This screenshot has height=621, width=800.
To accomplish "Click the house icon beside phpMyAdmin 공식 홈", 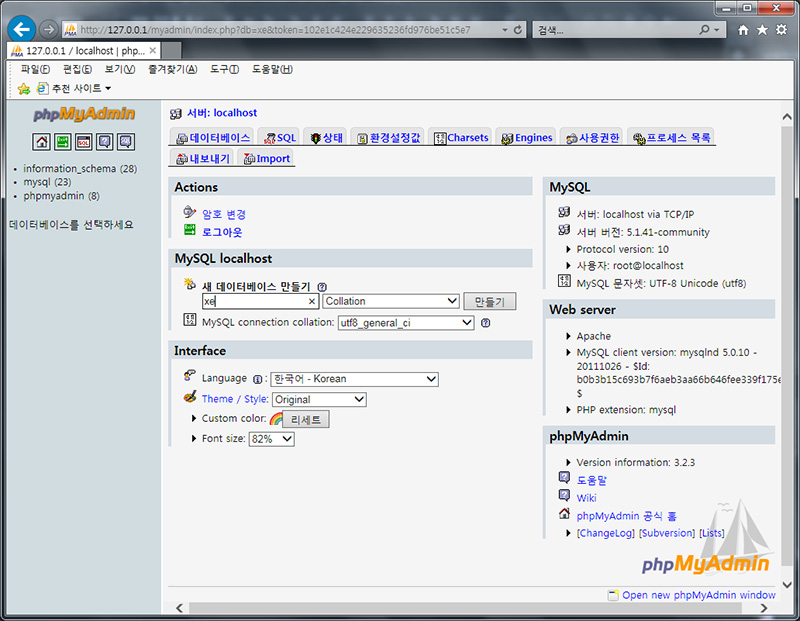I will 564,513.
